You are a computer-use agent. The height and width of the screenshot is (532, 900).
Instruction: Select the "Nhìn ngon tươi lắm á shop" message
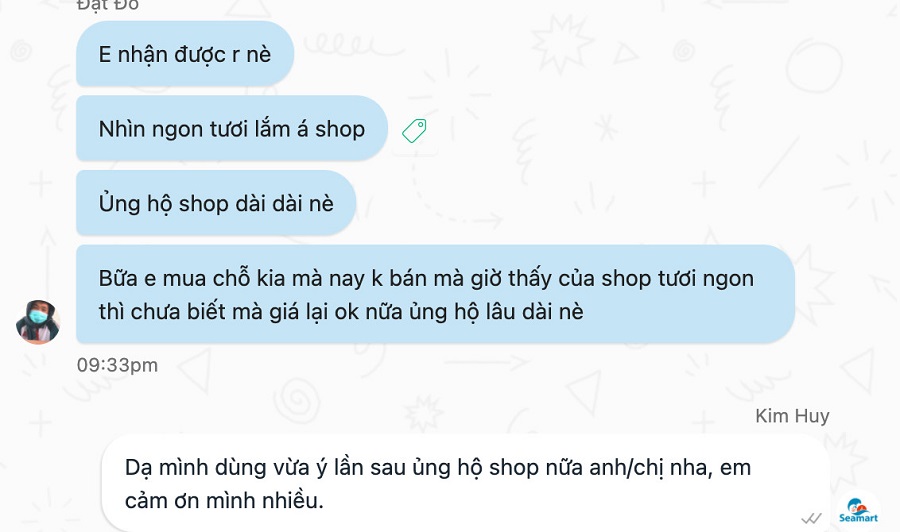(x=232, y=129)
